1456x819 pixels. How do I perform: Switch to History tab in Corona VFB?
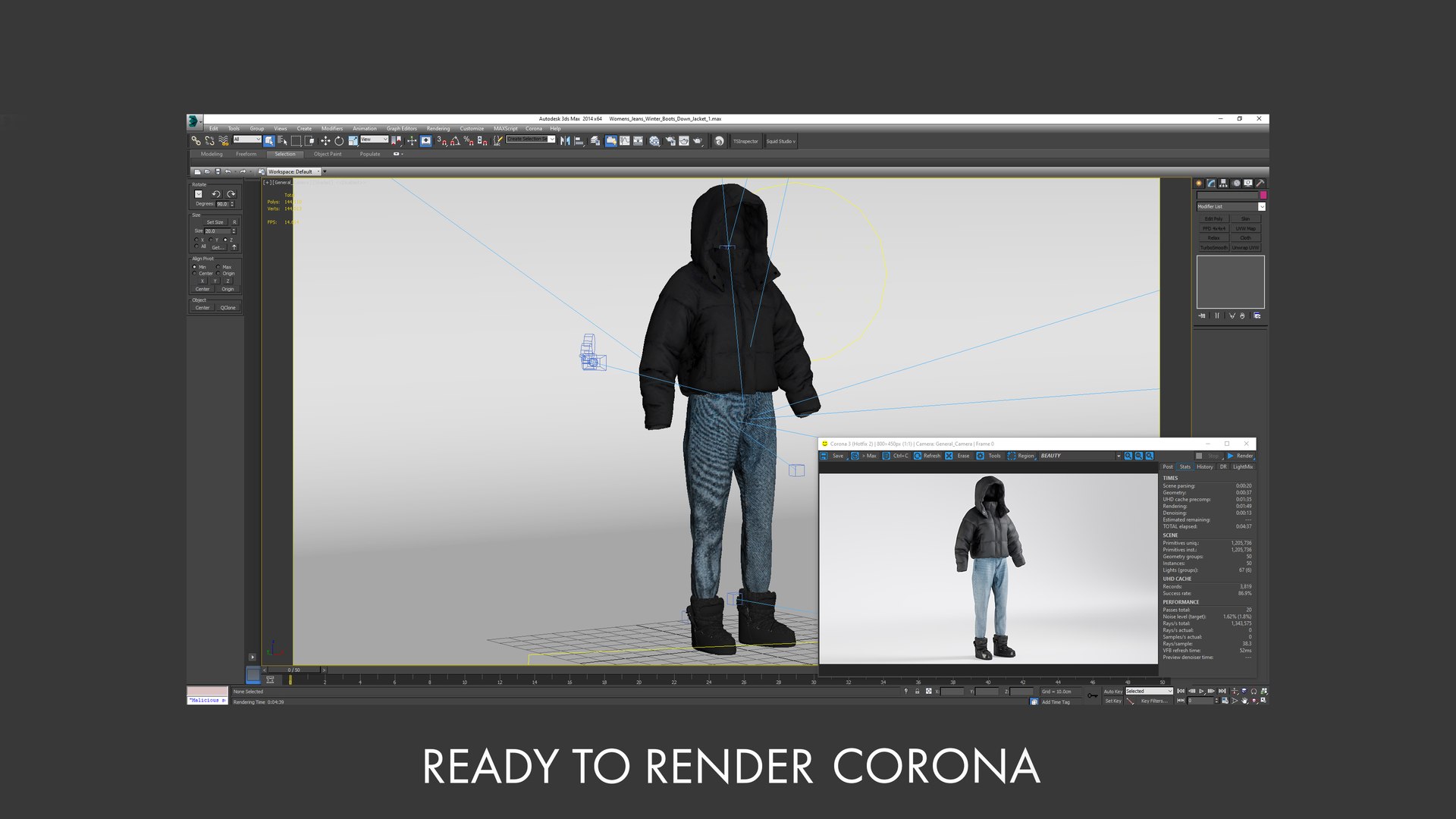pos(1205,466)
